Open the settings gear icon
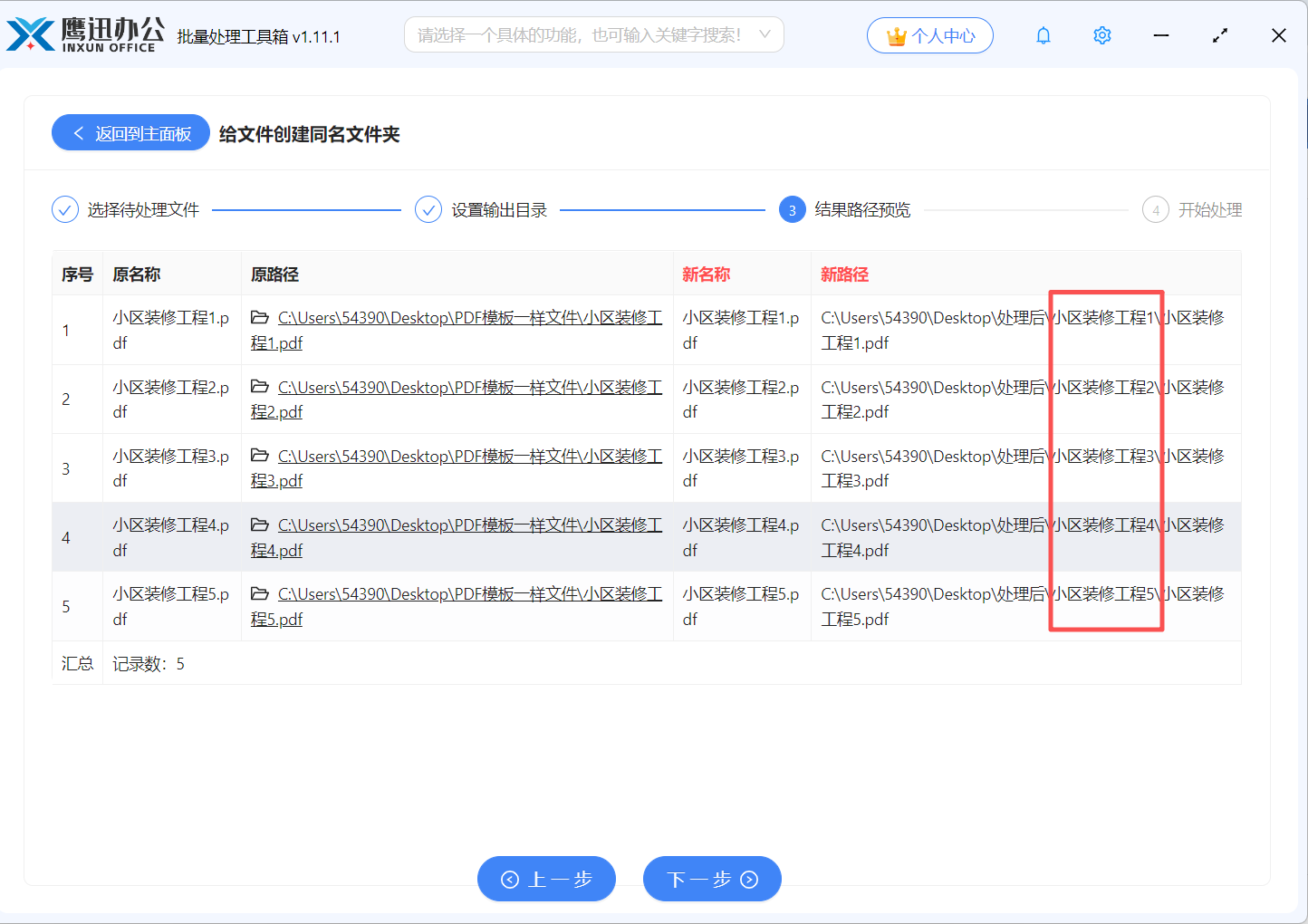 1101,35
